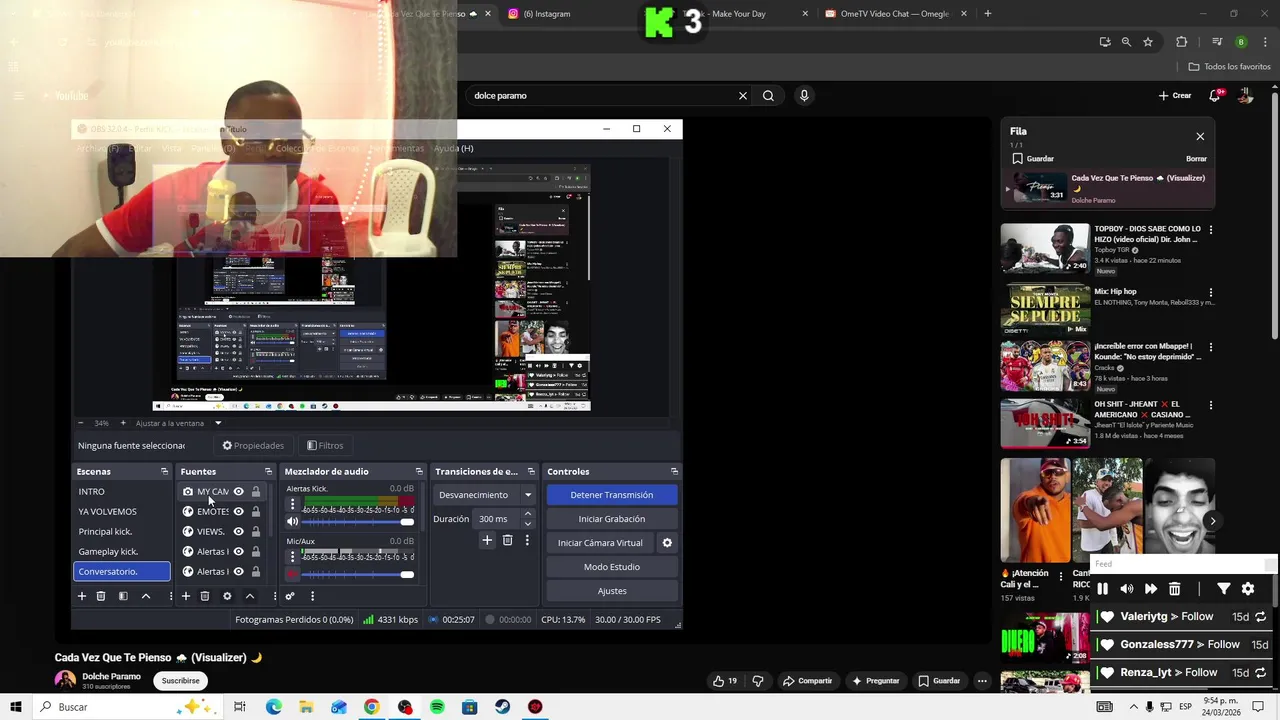The image size is (1280, 720).
Task: Open scene filters icon in Escenas toolbar
Action: coord(123,596)
